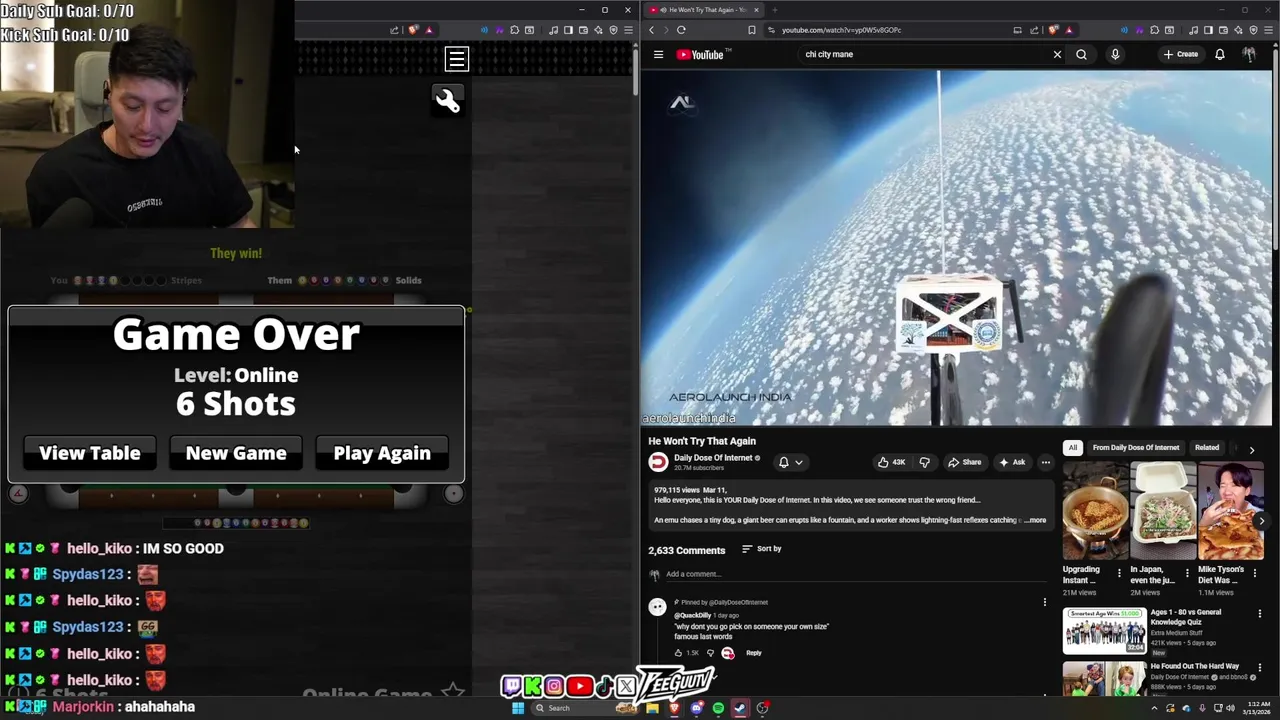Open Brave Rewards triangle in YouTube window
This screenshot has width=1280, height=720.
point(1069,30)
